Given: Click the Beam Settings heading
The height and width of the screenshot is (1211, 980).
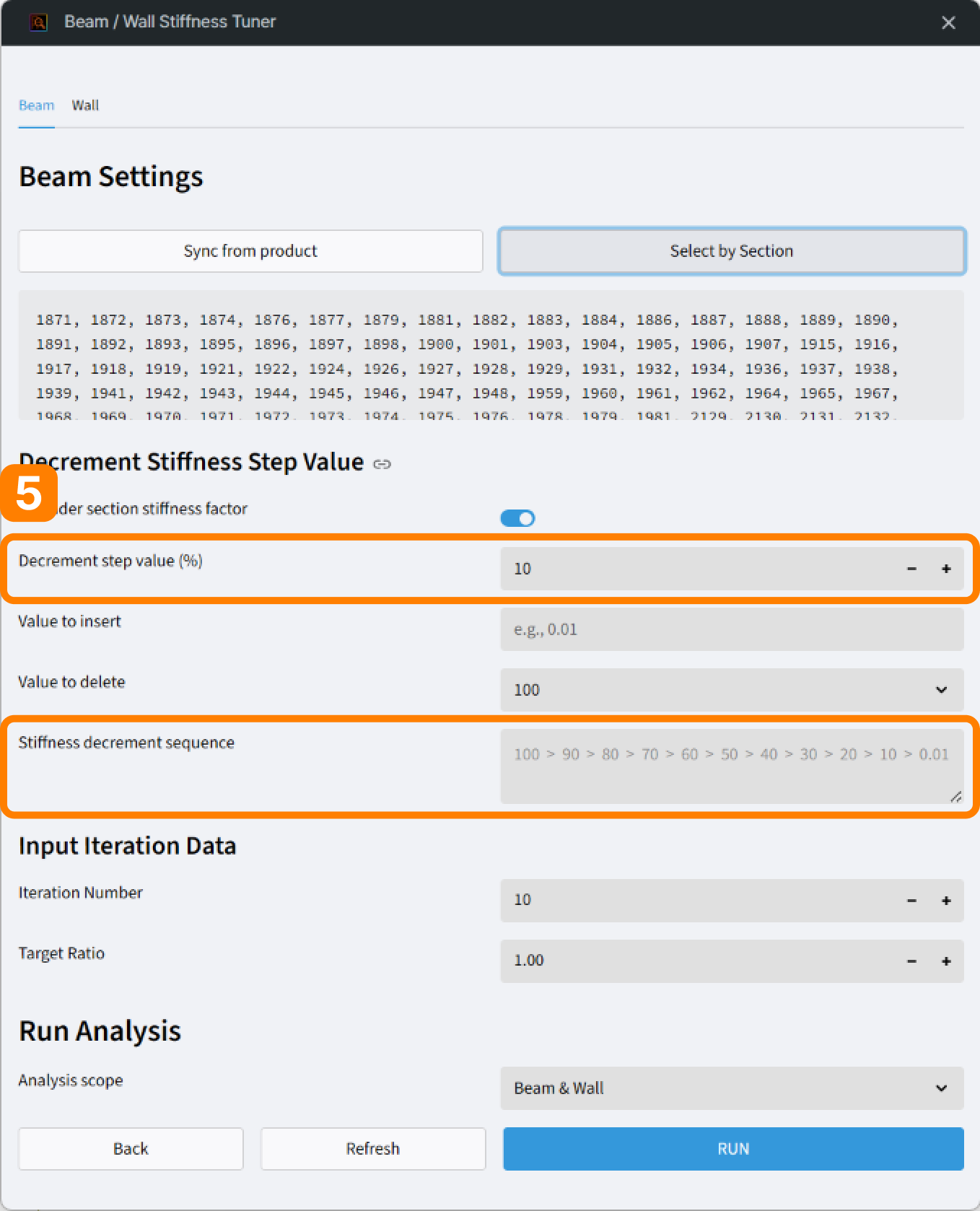Looking at the screenshot, I should pos(111,177).
